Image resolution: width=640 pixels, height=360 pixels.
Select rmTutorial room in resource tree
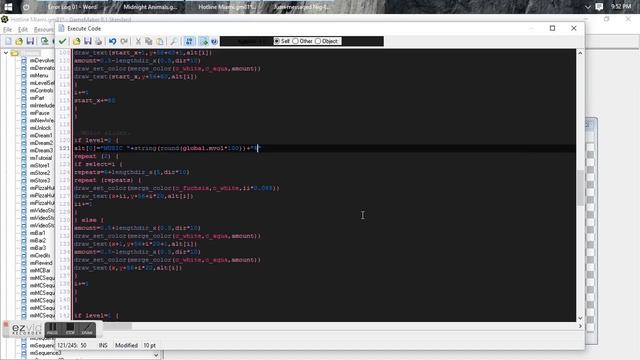coord(41,158)
